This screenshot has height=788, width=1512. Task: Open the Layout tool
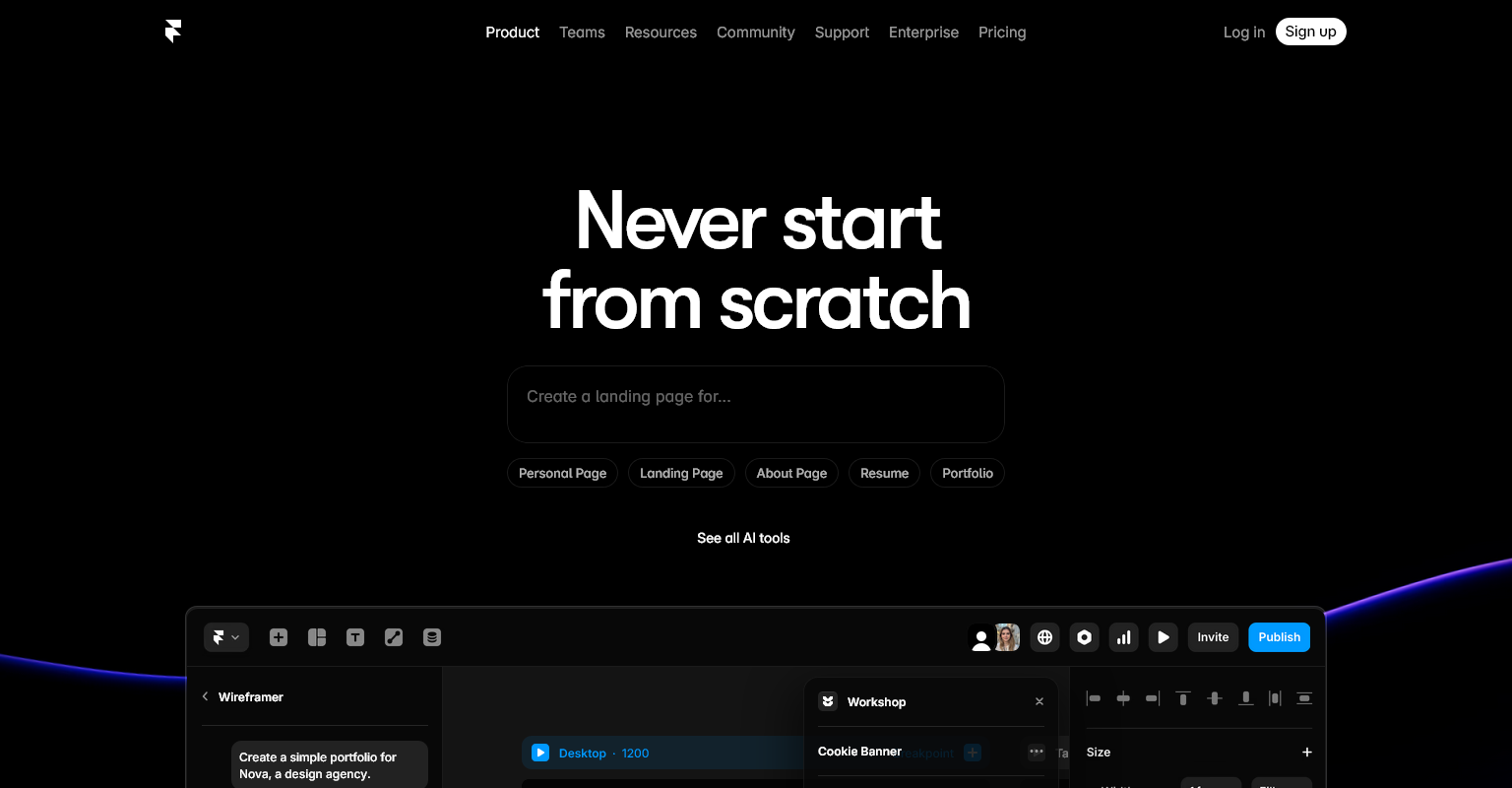pyautogui.click(x=317, y=637)
